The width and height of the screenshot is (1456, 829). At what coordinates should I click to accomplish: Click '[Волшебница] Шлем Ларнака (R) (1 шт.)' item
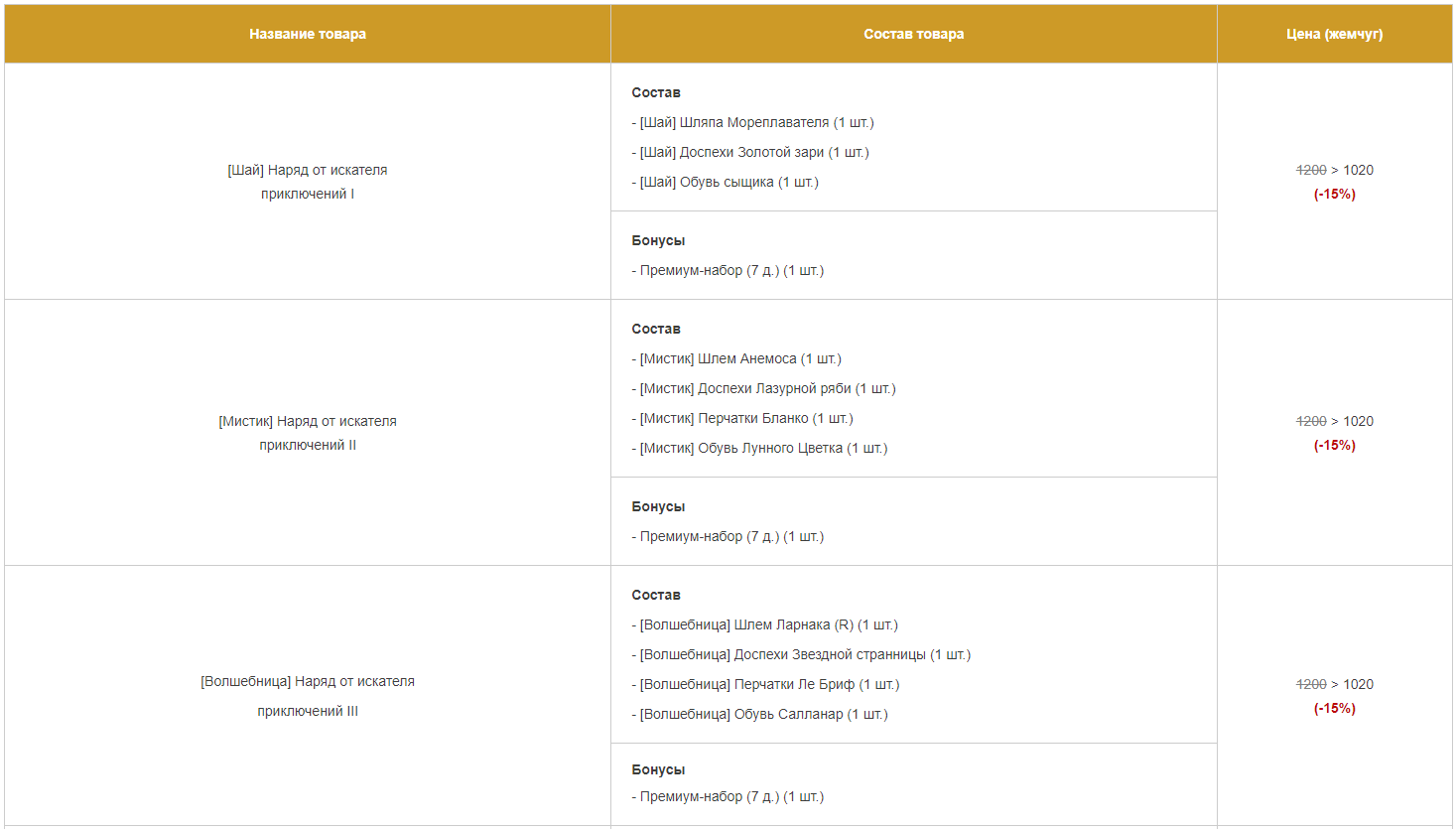[765, 624]
